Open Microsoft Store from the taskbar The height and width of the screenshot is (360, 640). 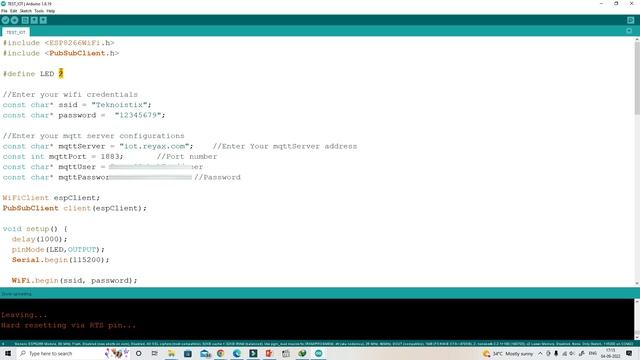coord(187,353)
